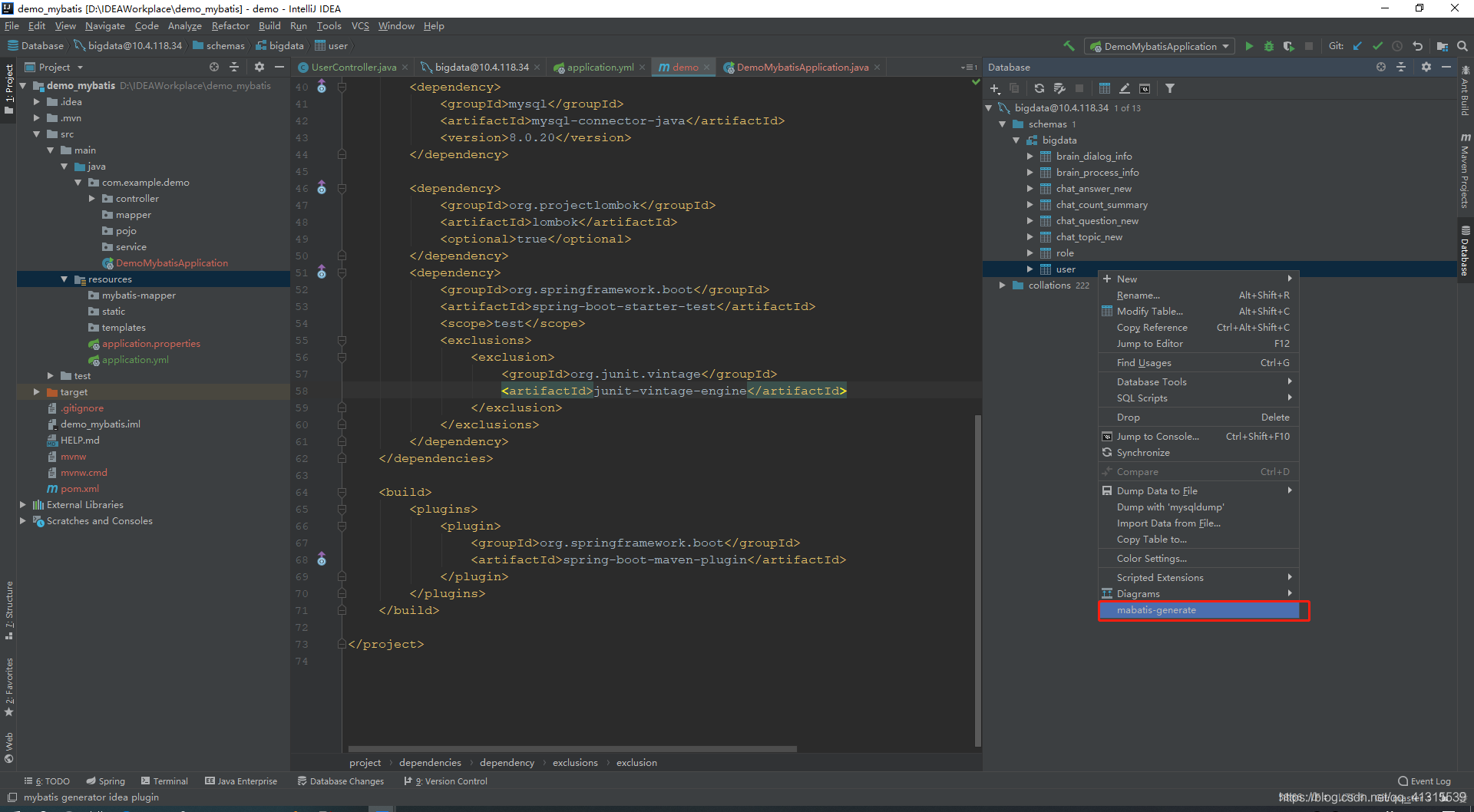Viewport: 1474px width, 812px height.
Task: Open the DemoMybatisApplication run configuration dropdown
Action: point(1159,46)
